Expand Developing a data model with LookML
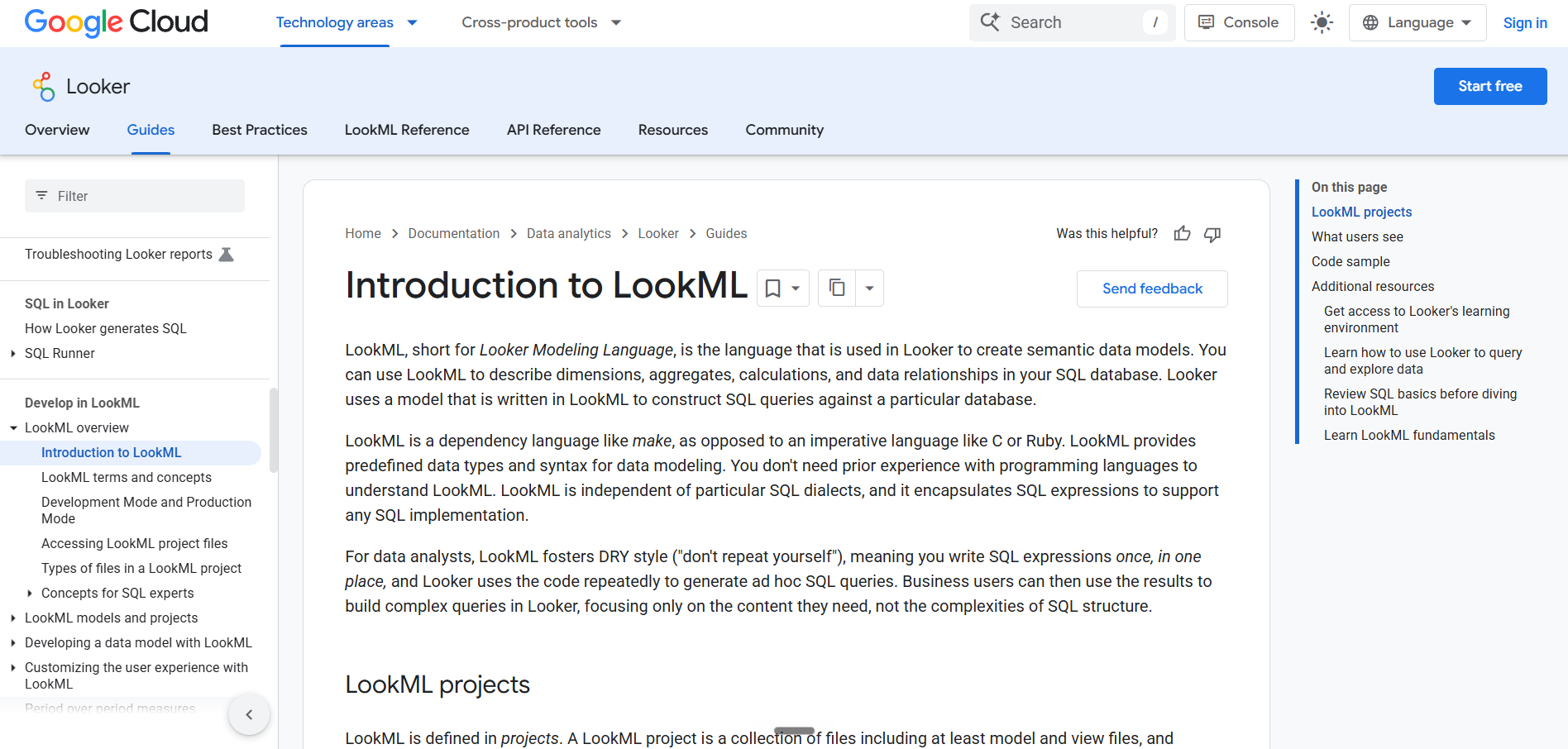Screen dimensions: 1568x749 click(x=13, y=643)
